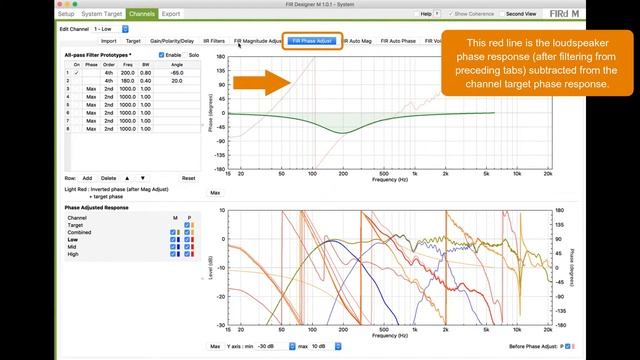Screen dimensions: 640x360
Task: Toggle the Show Coherence checkbox
Action: point(451,14)
